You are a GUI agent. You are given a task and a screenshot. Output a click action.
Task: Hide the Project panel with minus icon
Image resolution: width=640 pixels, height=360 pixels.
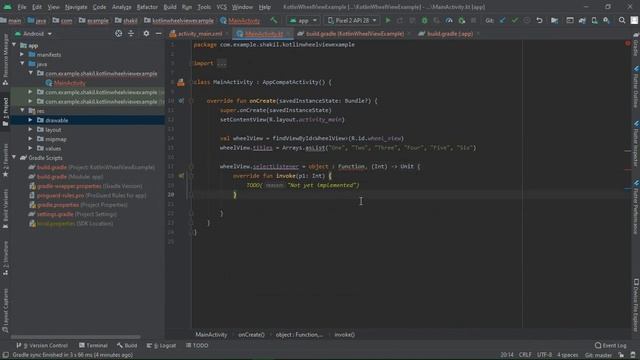(x=158, y=34)
